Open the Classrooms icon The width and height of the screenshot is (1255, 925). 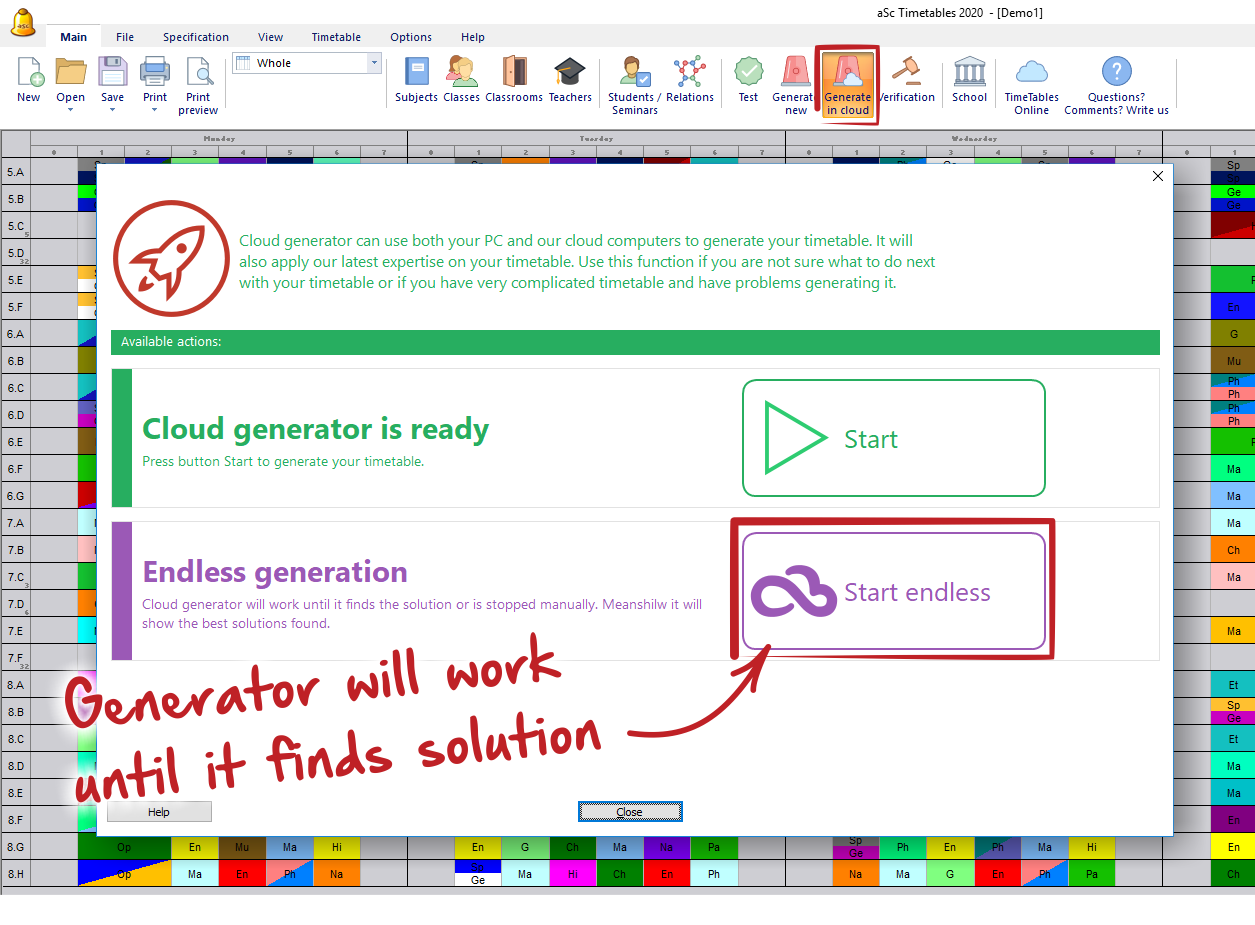[x=514, y=73]
